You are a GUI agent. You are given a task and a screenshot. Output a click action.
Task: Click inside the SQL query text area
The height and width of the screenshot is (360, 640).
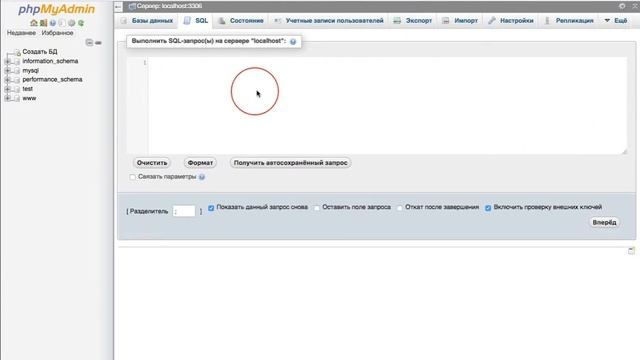[387, 106]
